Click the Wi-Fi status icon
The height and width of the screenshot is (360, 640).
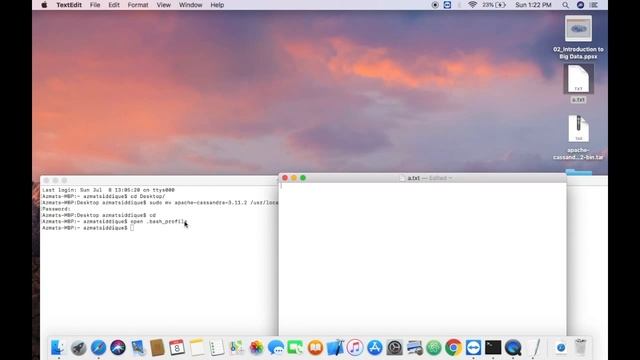coord(472,5)
